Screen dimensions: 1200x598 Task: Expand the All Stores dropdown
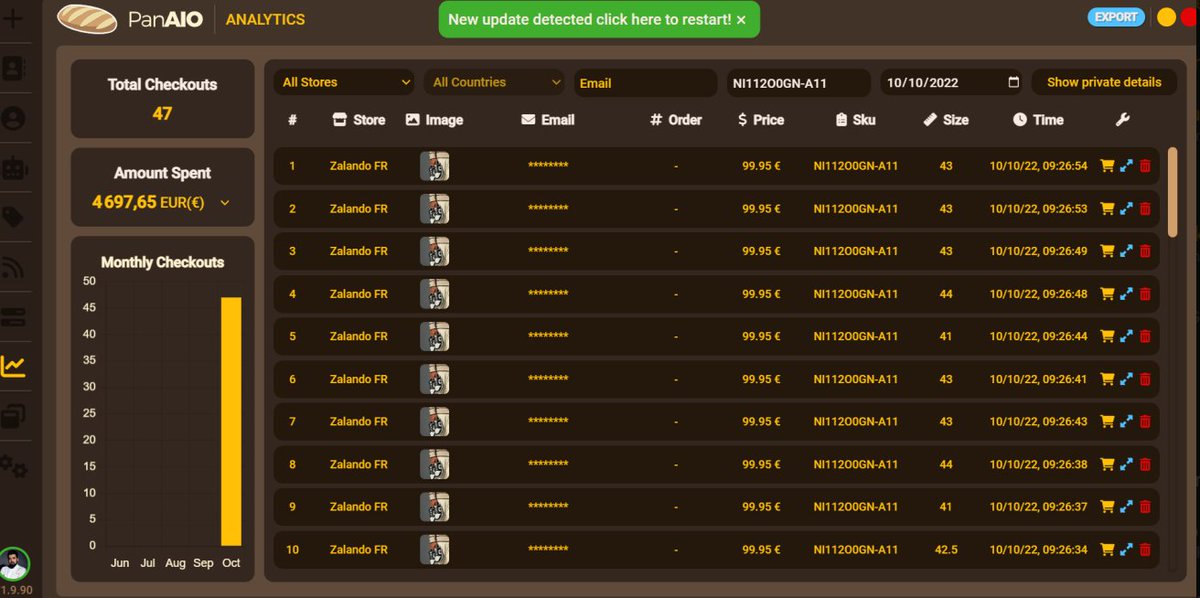click(343, 82)
